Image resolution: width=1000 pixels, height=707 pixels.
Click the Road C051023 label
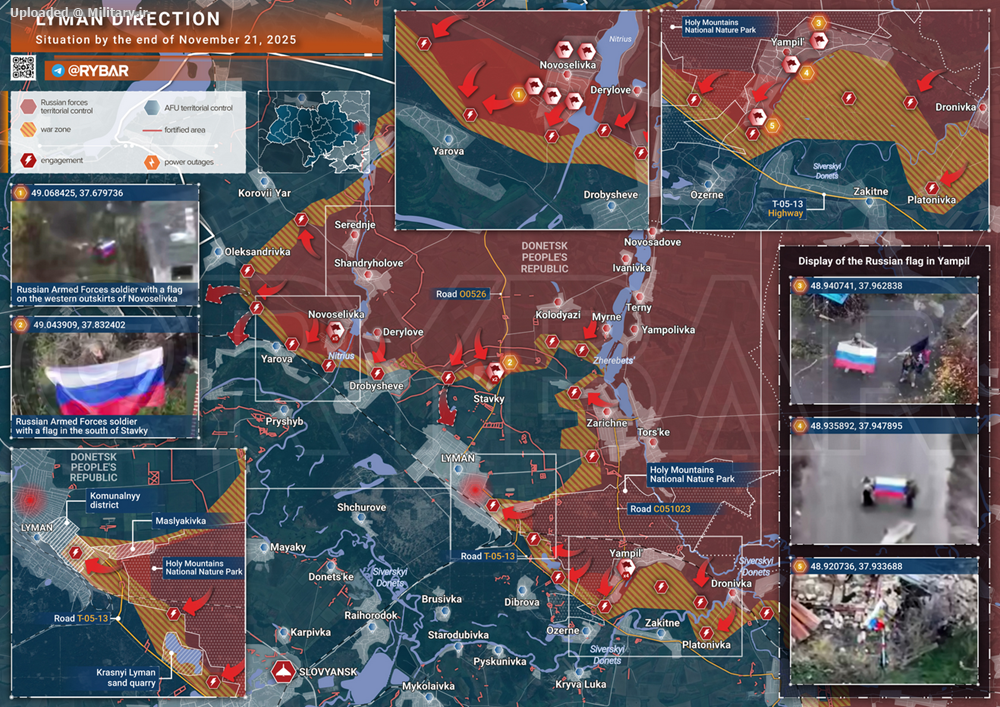coord(659,509)
